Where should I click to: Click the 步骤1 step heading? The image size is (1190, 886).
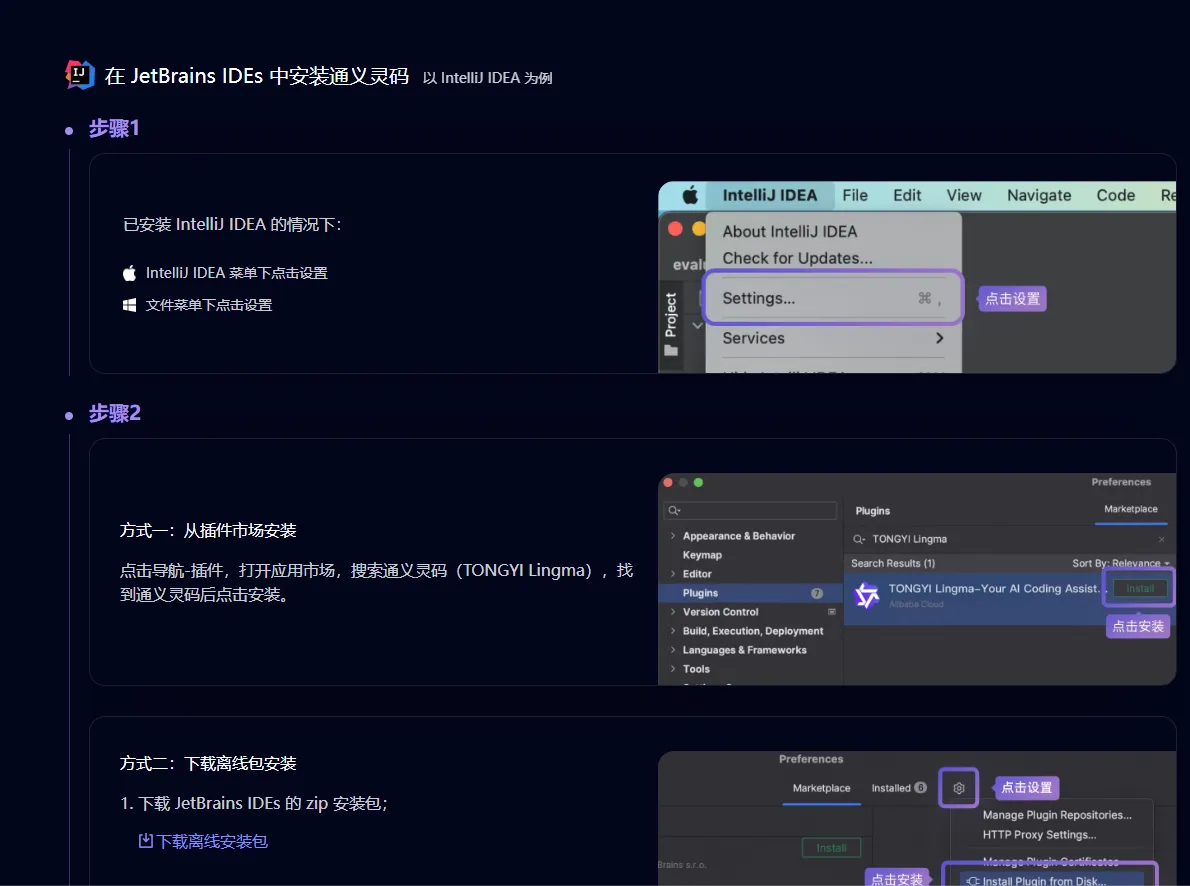pyautogui.click(x=114, y=128)
